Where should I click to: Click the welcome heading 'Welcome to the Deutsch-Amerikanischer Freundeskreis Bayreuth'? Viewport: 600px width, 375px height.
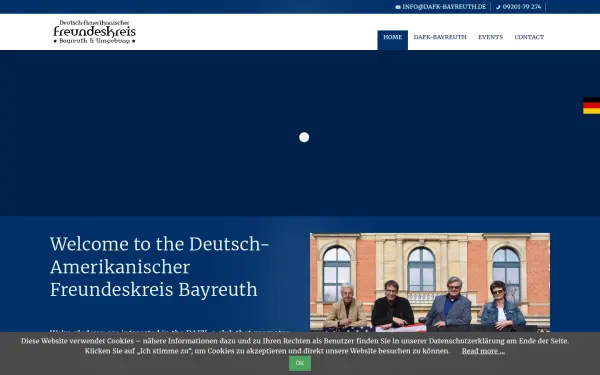[159, 267]
